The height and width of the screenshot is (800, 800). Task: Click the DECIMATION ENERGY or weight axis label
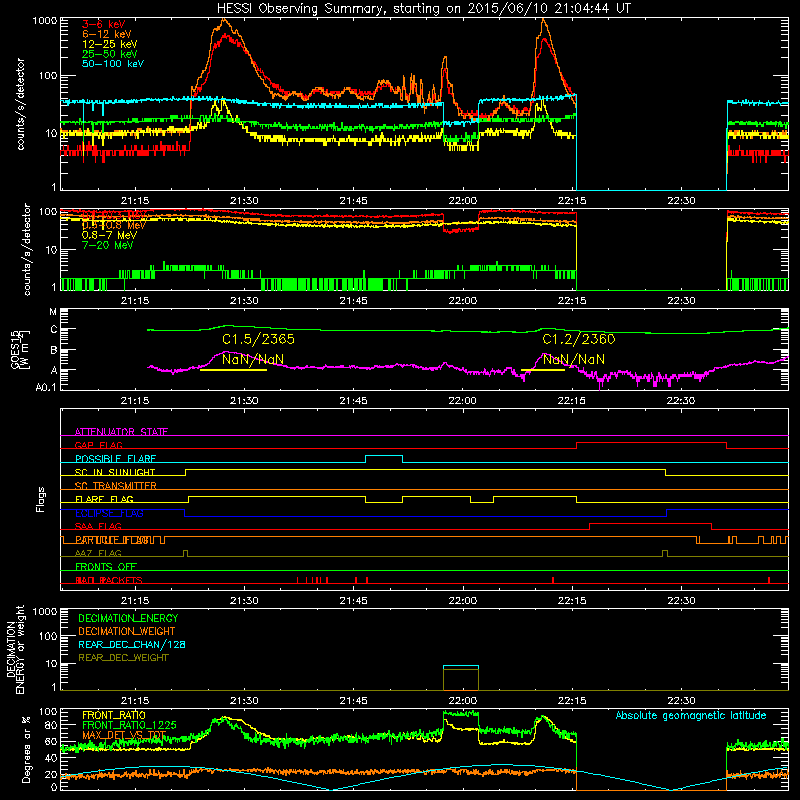15,649
